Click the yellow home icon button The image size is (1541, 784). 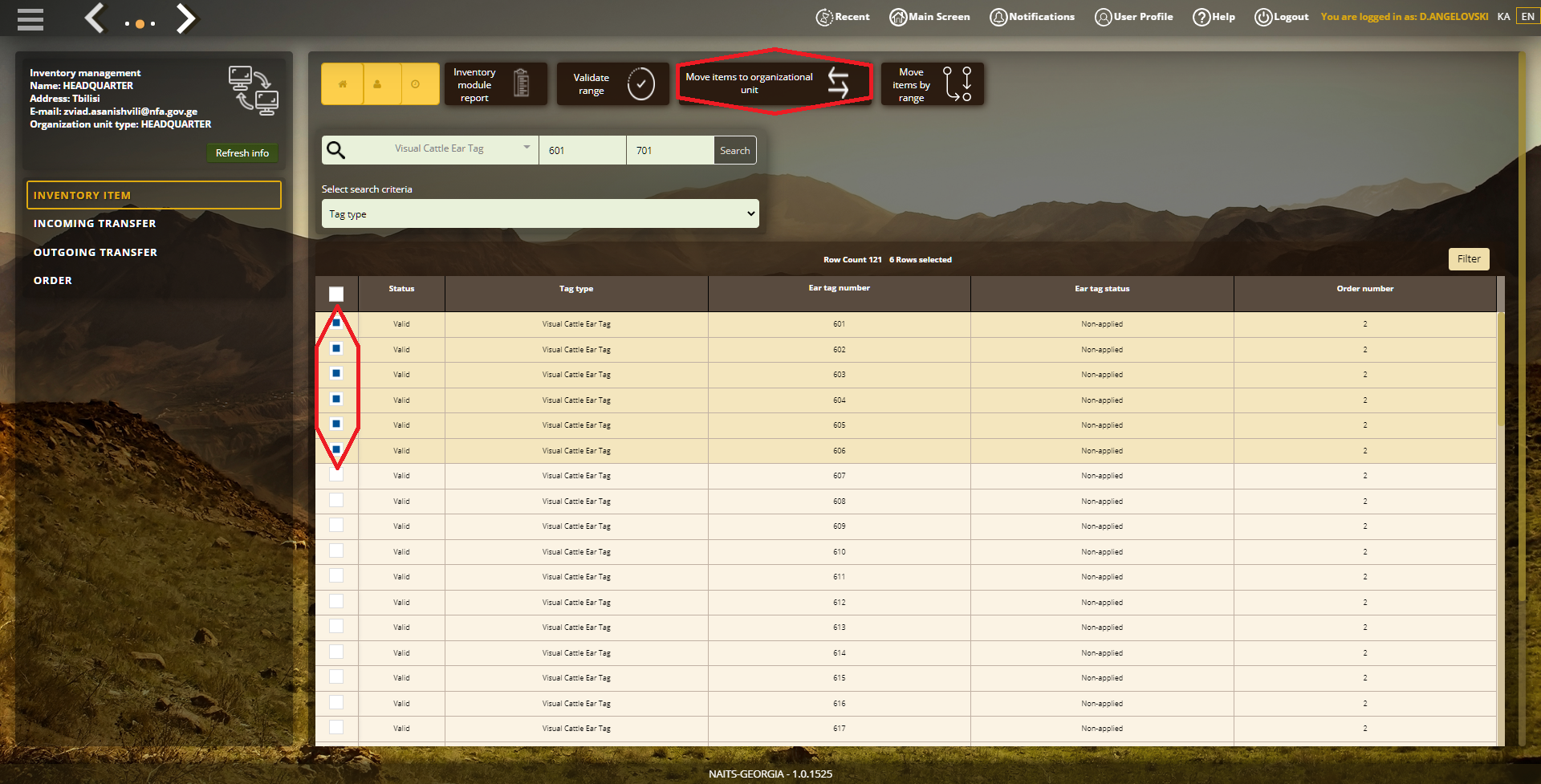pos(343,83)
